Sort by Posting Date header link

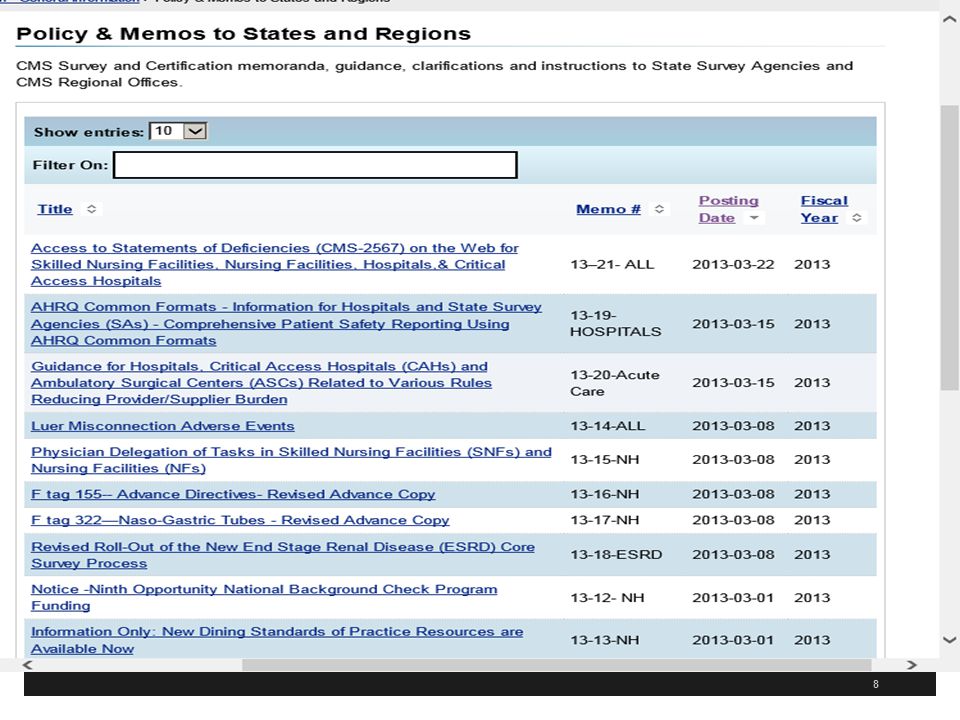729,209
